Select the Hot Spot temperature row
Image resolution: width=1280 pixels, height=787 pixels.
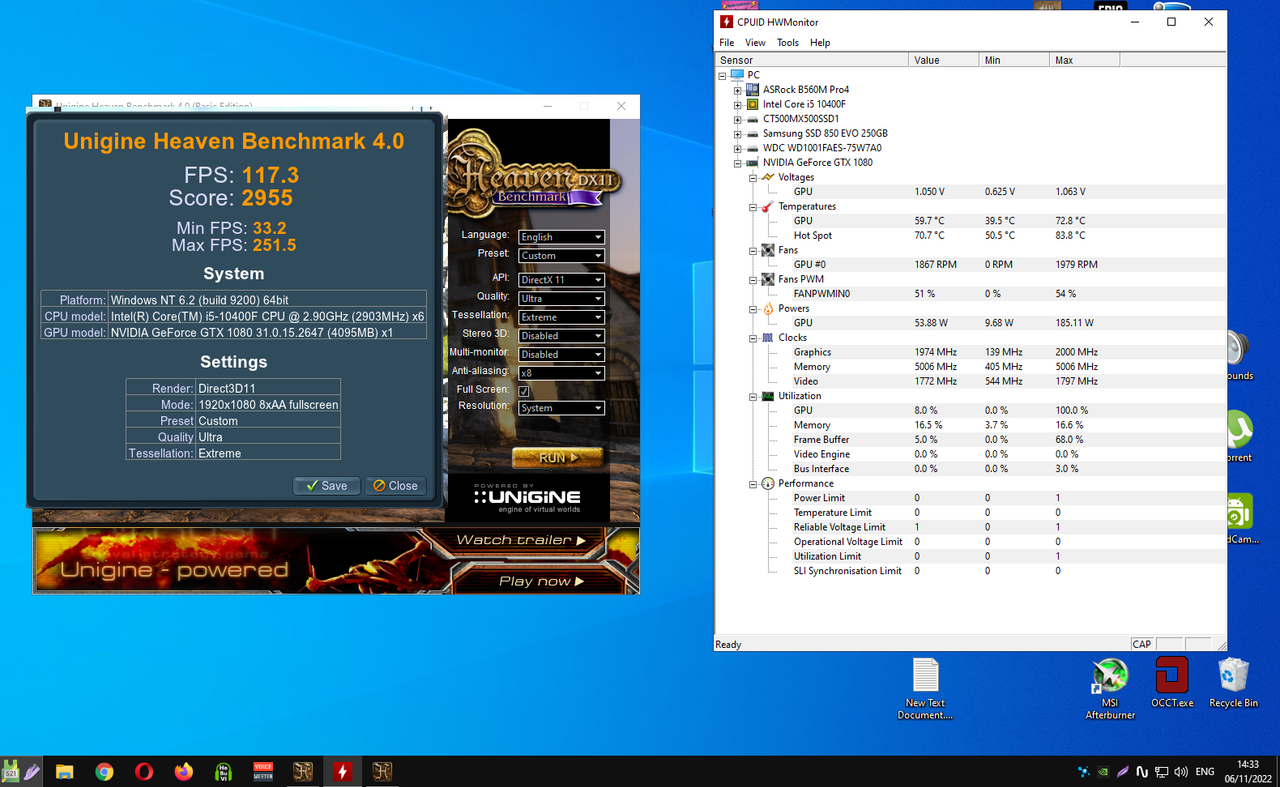(x=970, y=235)
